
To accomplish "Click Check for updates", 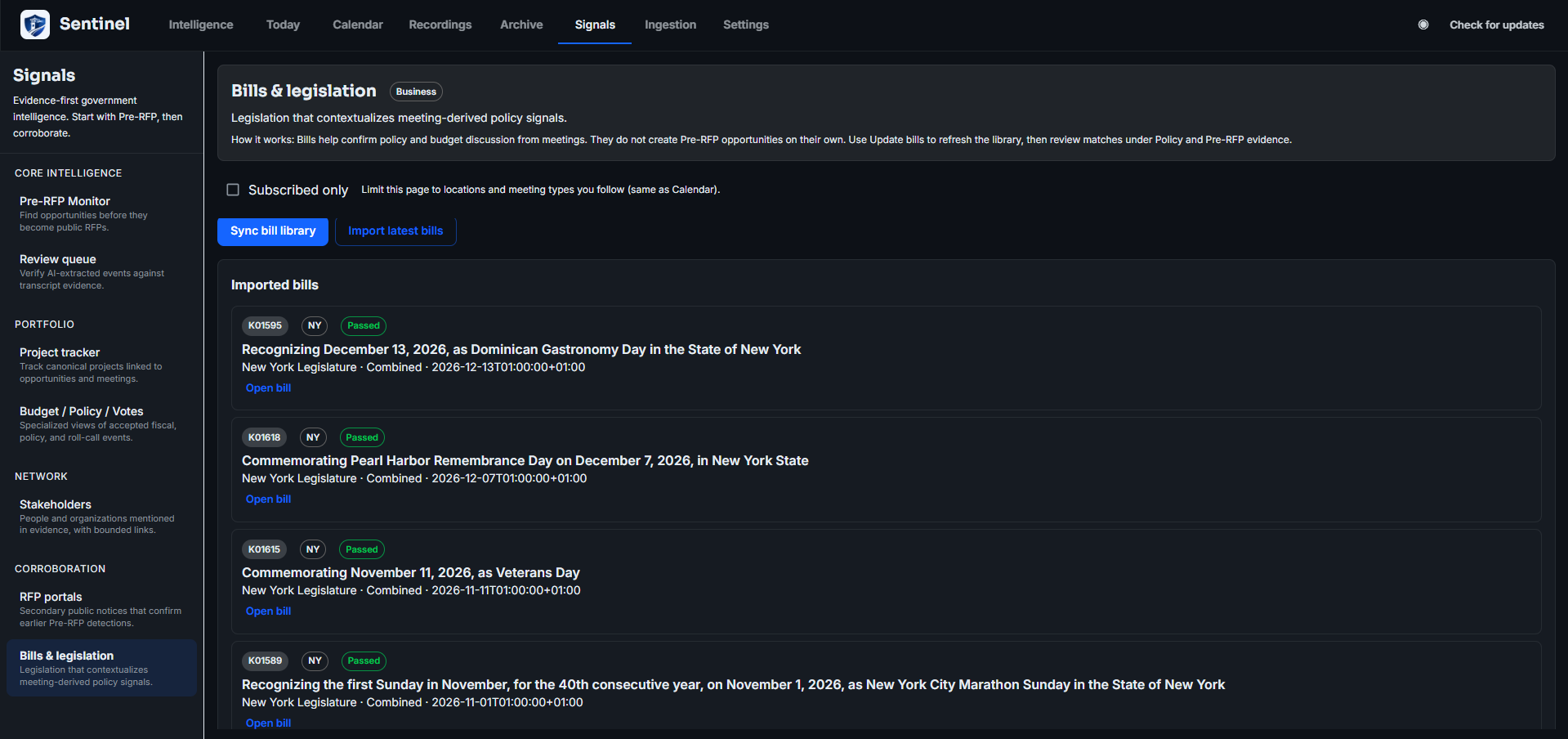I will [1497, 25].
